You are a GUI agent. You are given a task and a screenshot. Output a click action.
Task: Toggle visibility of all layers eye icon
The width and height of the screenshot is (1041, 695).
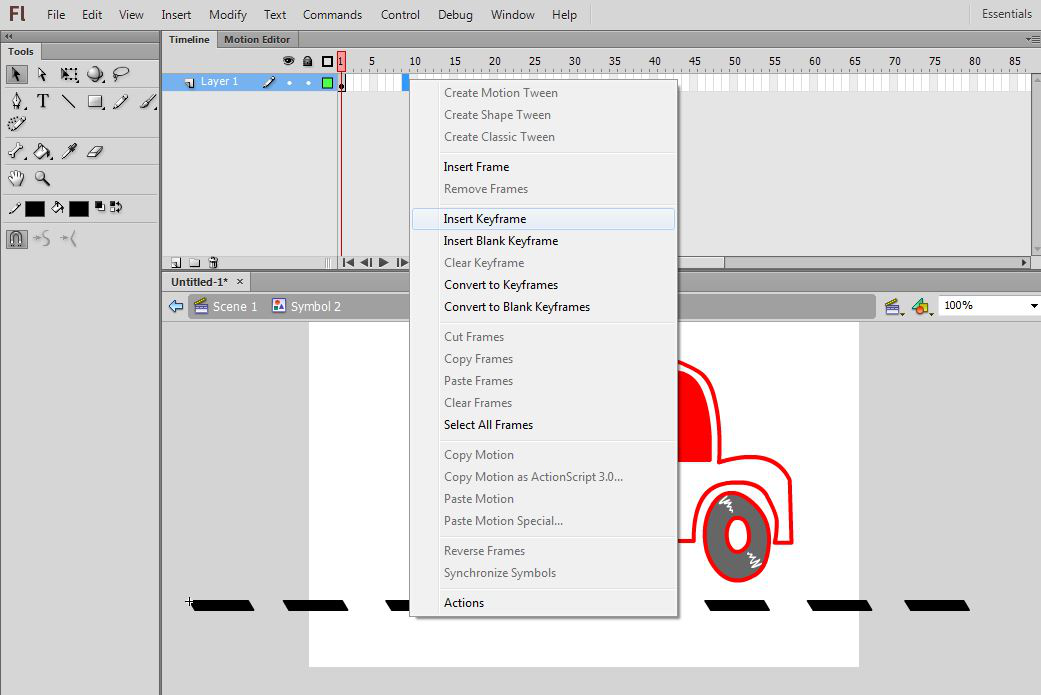289,61
